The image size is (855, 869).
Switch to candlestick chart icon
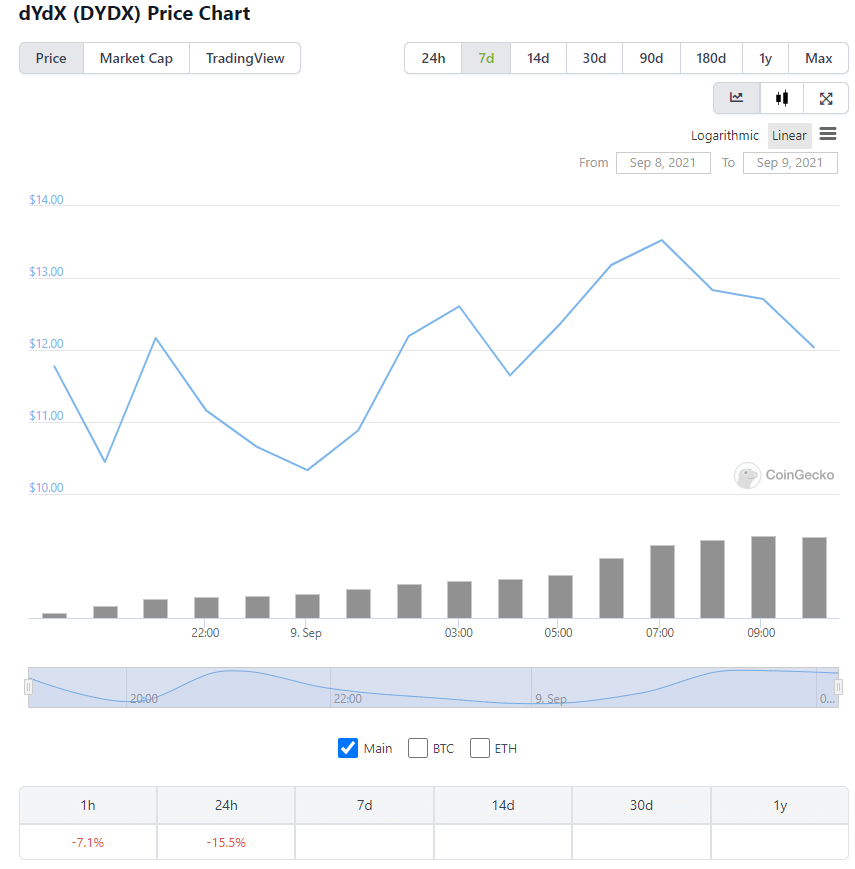tap(781, 98)
